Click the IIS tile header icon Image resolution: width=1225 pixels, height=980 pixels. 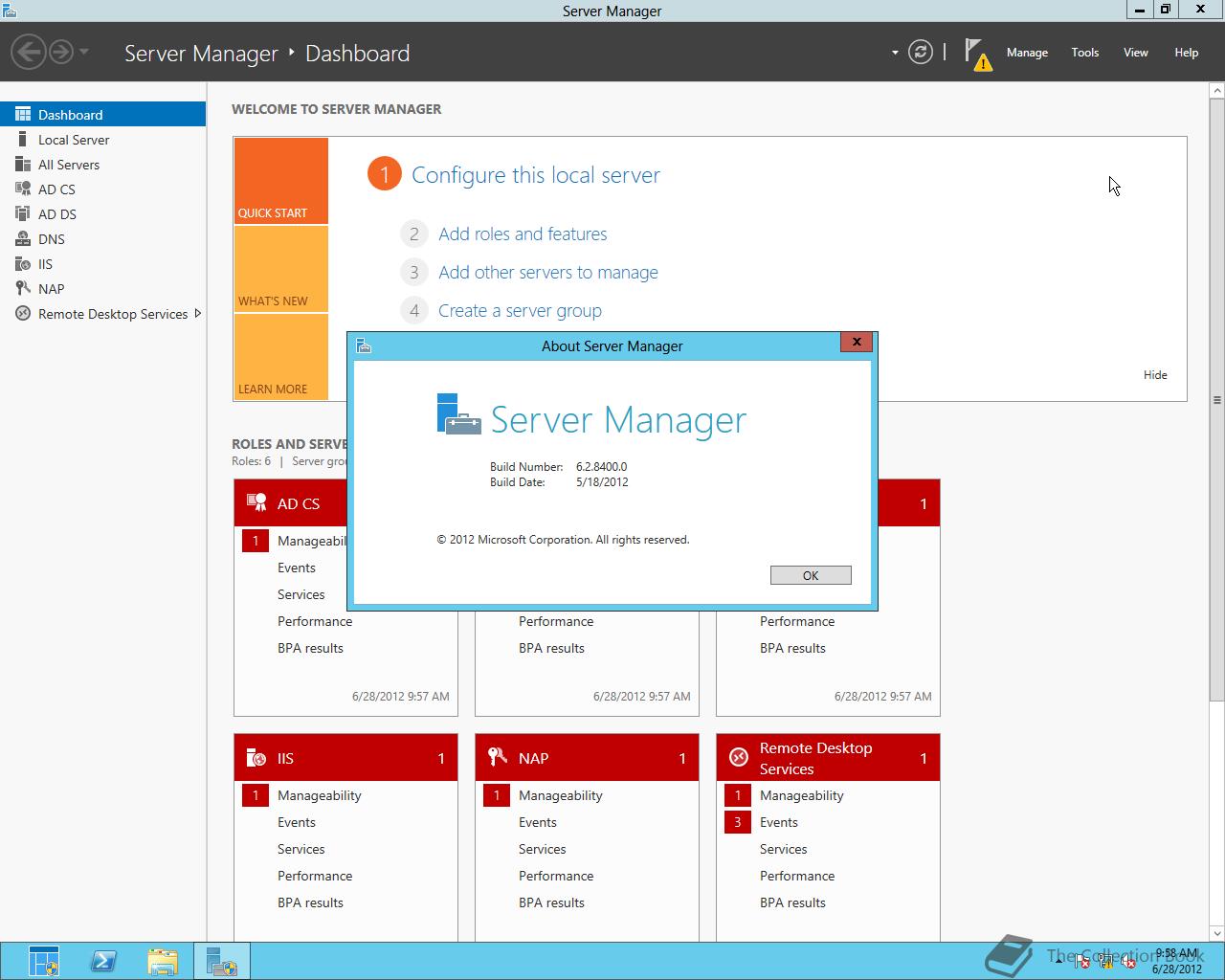click(256, 758)
